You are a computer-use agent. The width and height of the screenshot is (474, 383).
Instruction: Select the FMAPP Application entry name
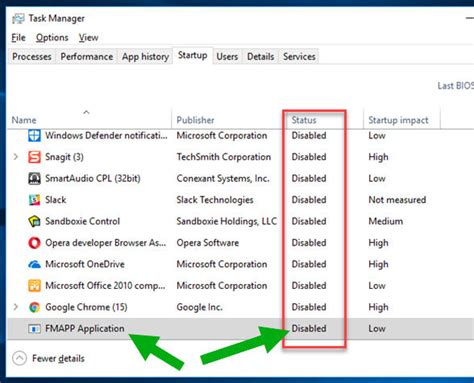point(85,329)
